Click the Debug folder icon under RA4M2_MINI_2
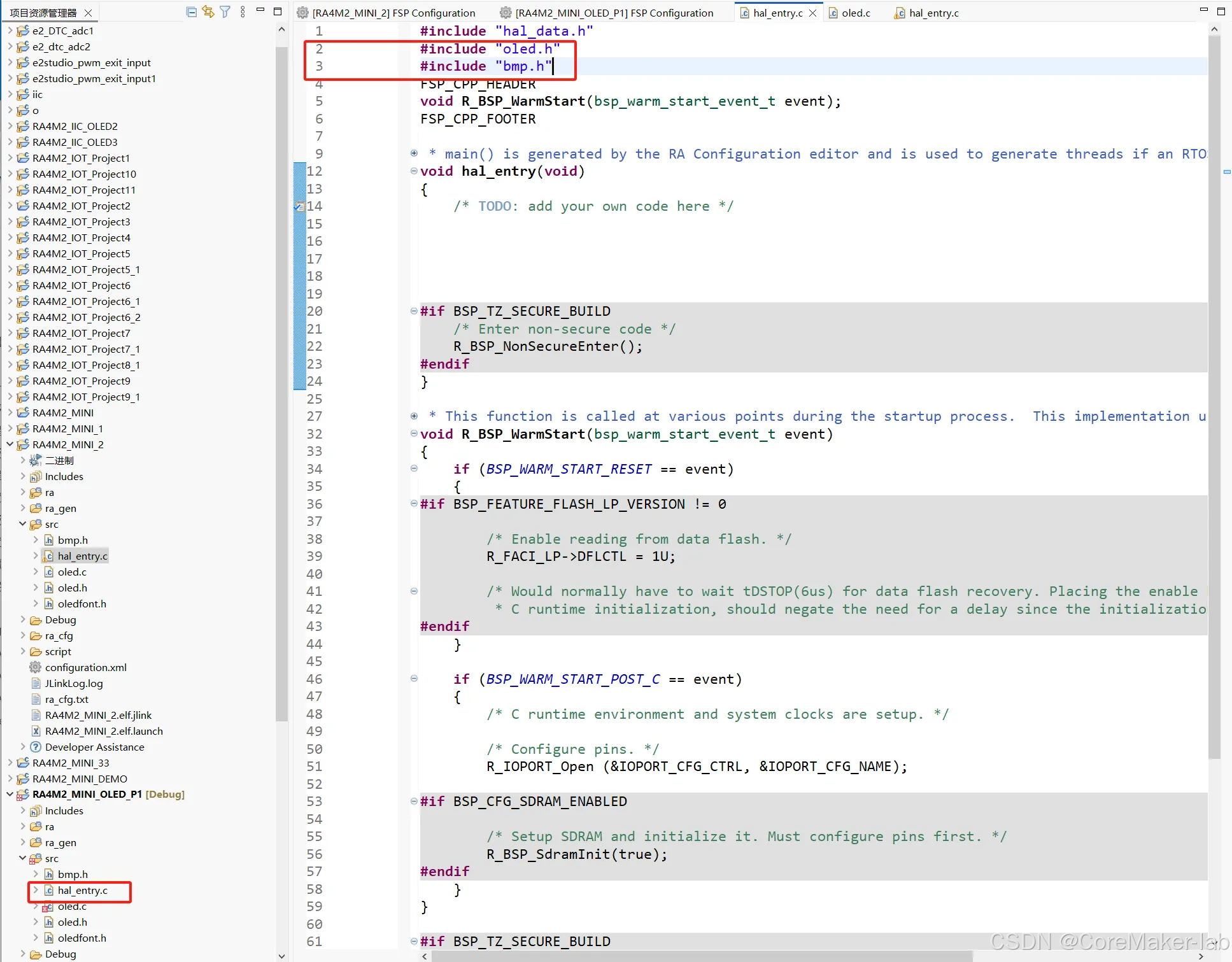 [x=36, y=619]
